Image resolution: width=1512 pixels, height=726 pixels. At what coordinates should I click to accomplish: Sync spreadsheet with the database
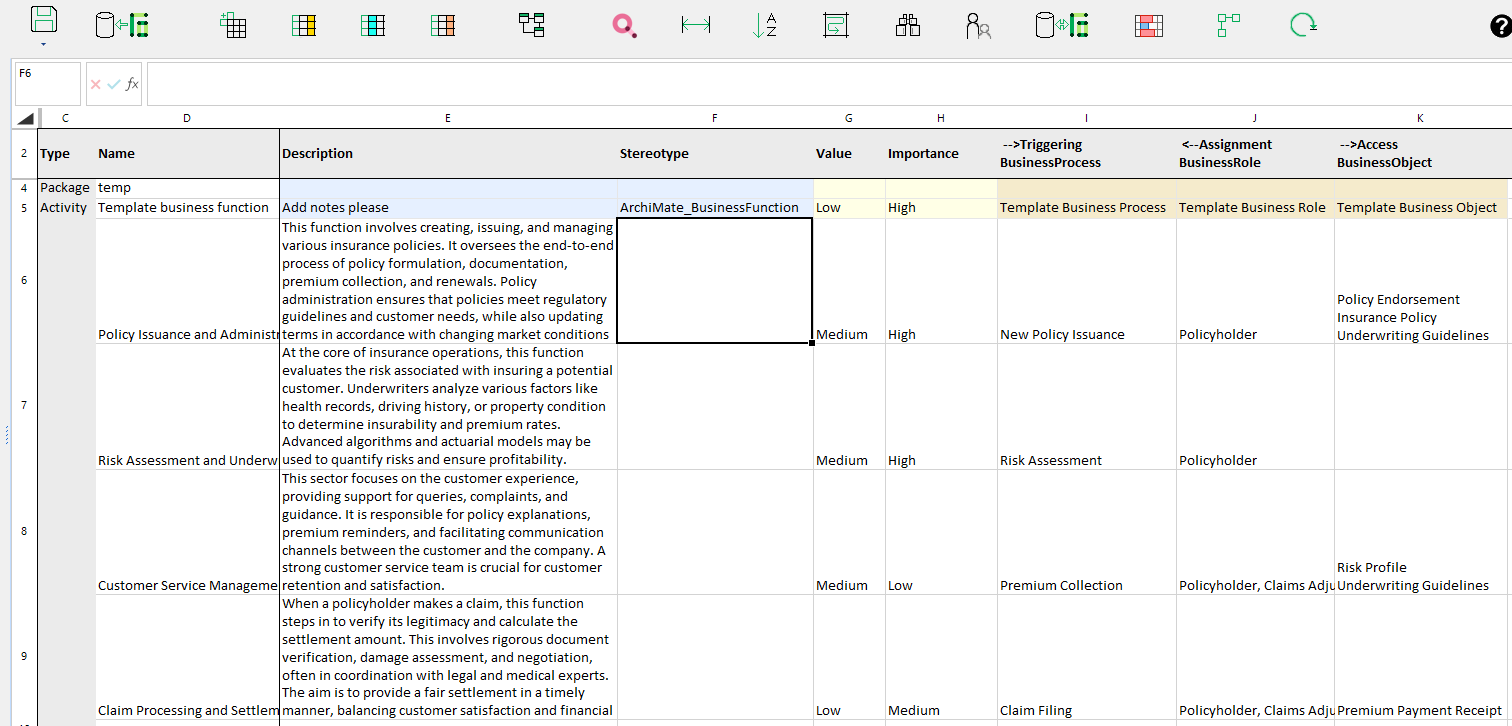1062,25
